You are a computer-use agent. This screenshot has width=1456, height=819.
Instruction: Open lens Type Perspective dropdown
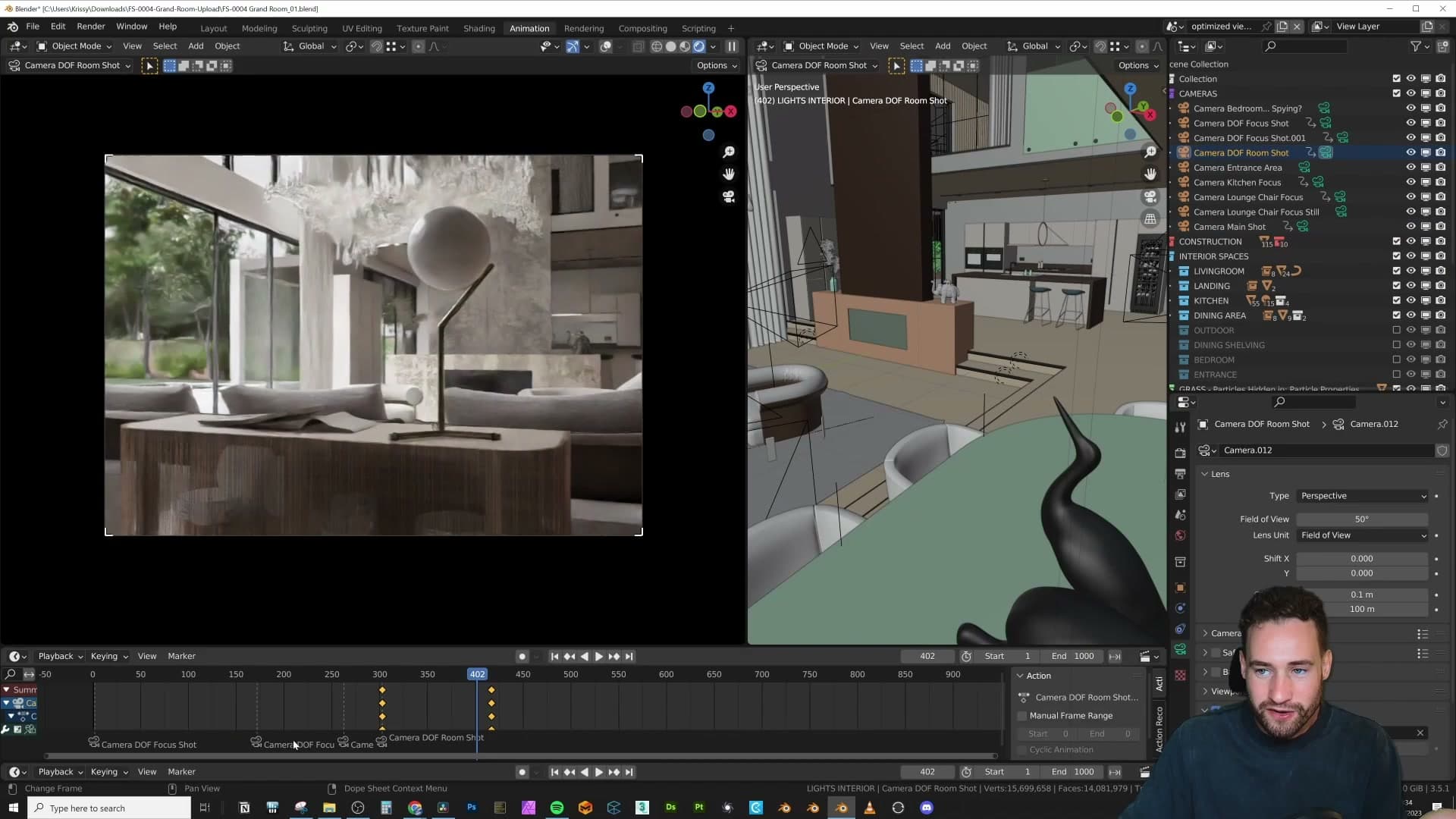click(x=1362, y=496)
